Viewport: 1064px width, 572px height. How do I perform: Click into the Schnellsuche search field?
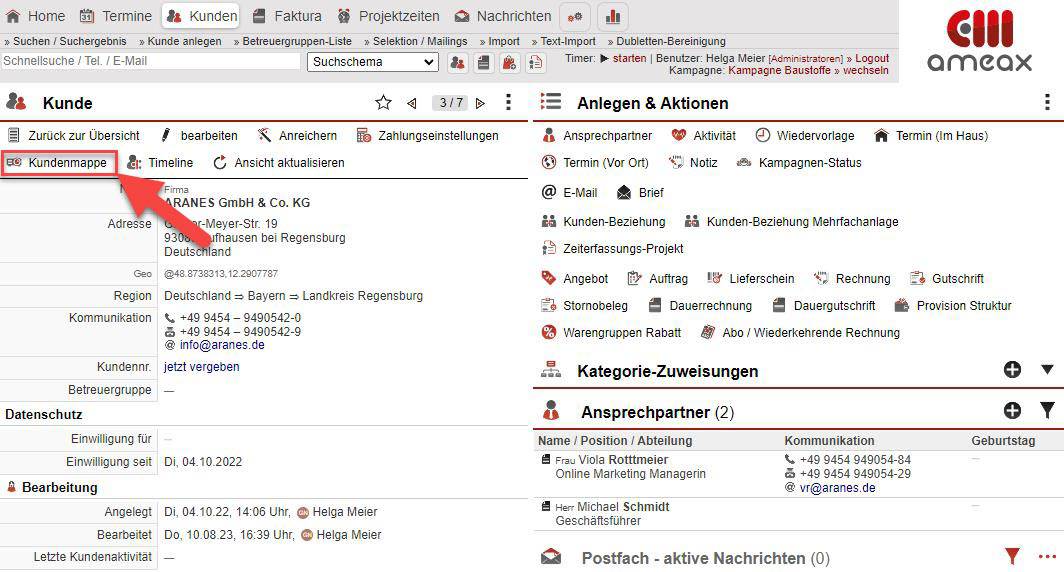[150, 62]
